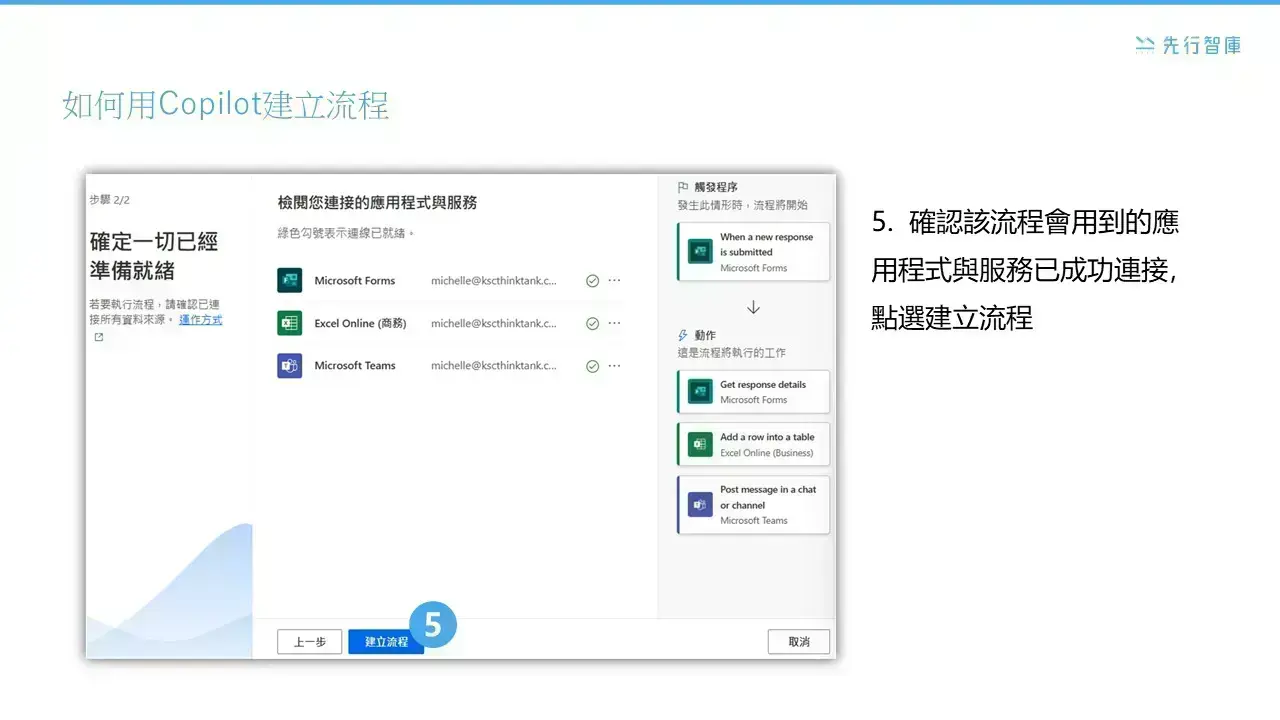1280x720 pixels.
Task: Click Excel icon in Add a row card
Action: (700, 444)
